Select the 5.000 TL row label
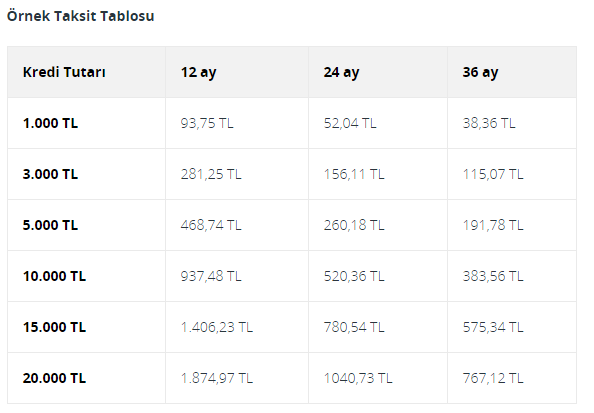The image size is (594, 413). click(50, 225)
